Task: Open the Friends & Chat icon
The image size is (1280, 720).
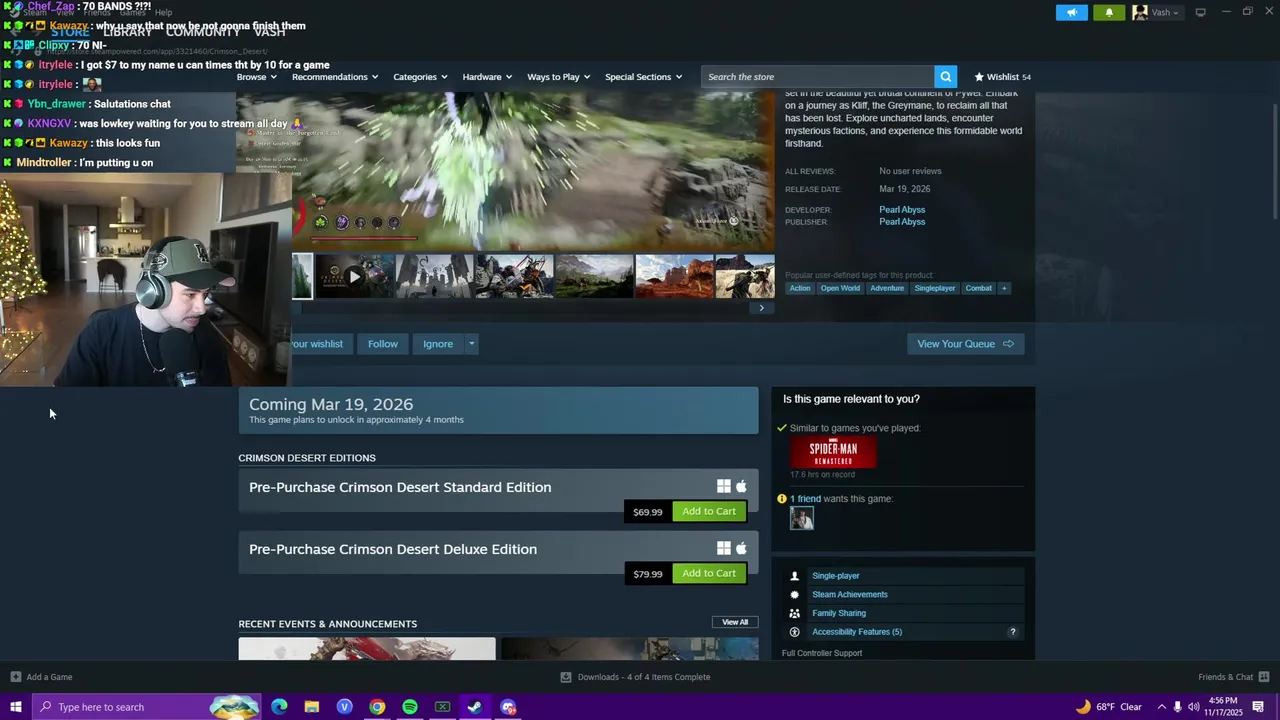Action: click(x=1264, y=677)
